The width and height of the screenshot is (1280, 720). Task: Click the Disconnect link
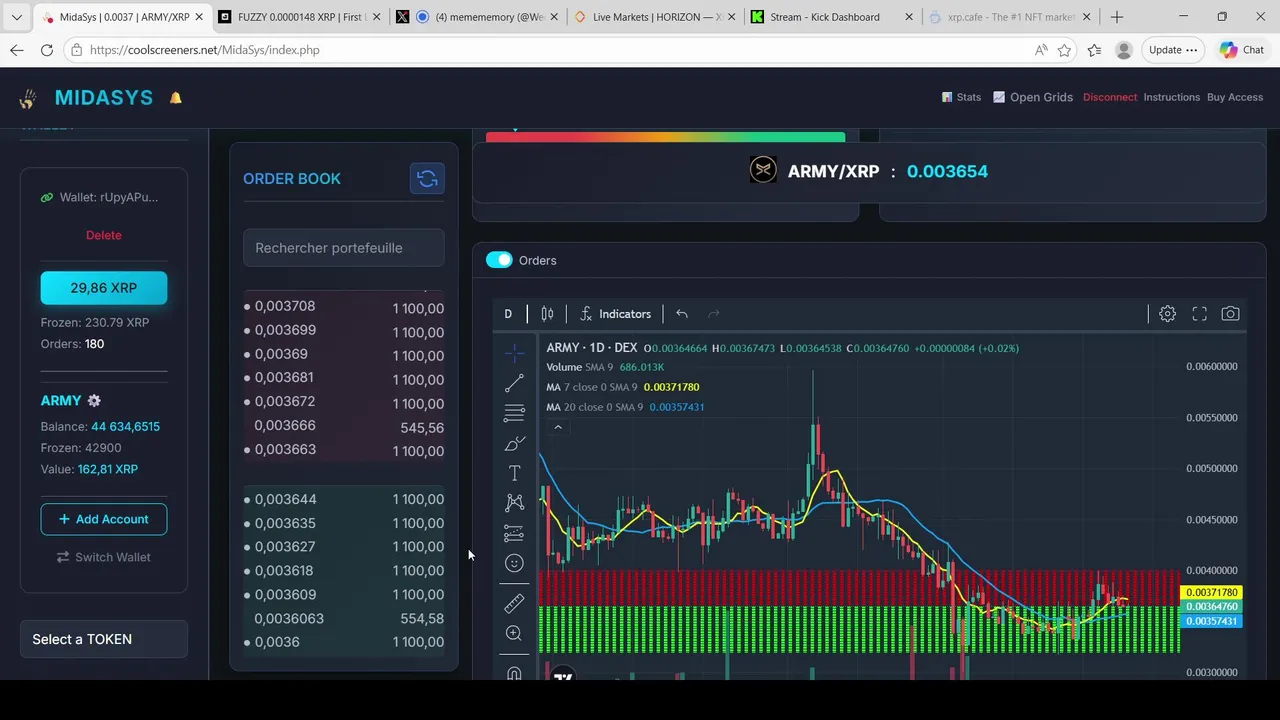(x=1110, y=97)
